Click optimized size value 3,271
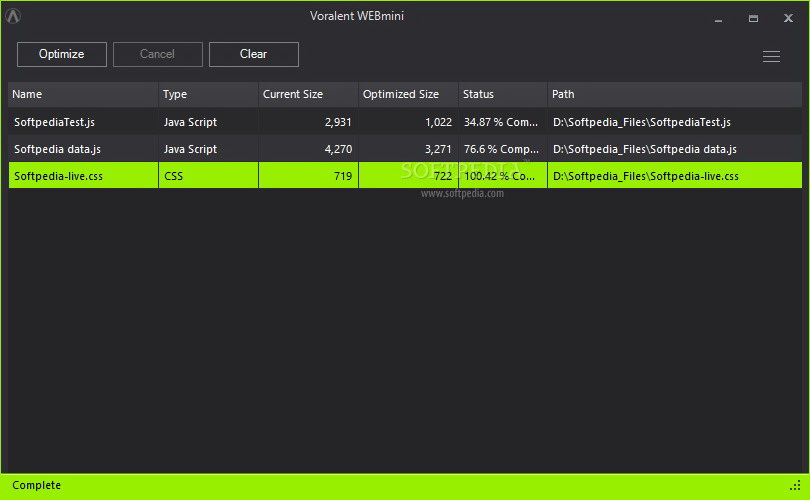810x500 pixels. click(x=438, y=149)
